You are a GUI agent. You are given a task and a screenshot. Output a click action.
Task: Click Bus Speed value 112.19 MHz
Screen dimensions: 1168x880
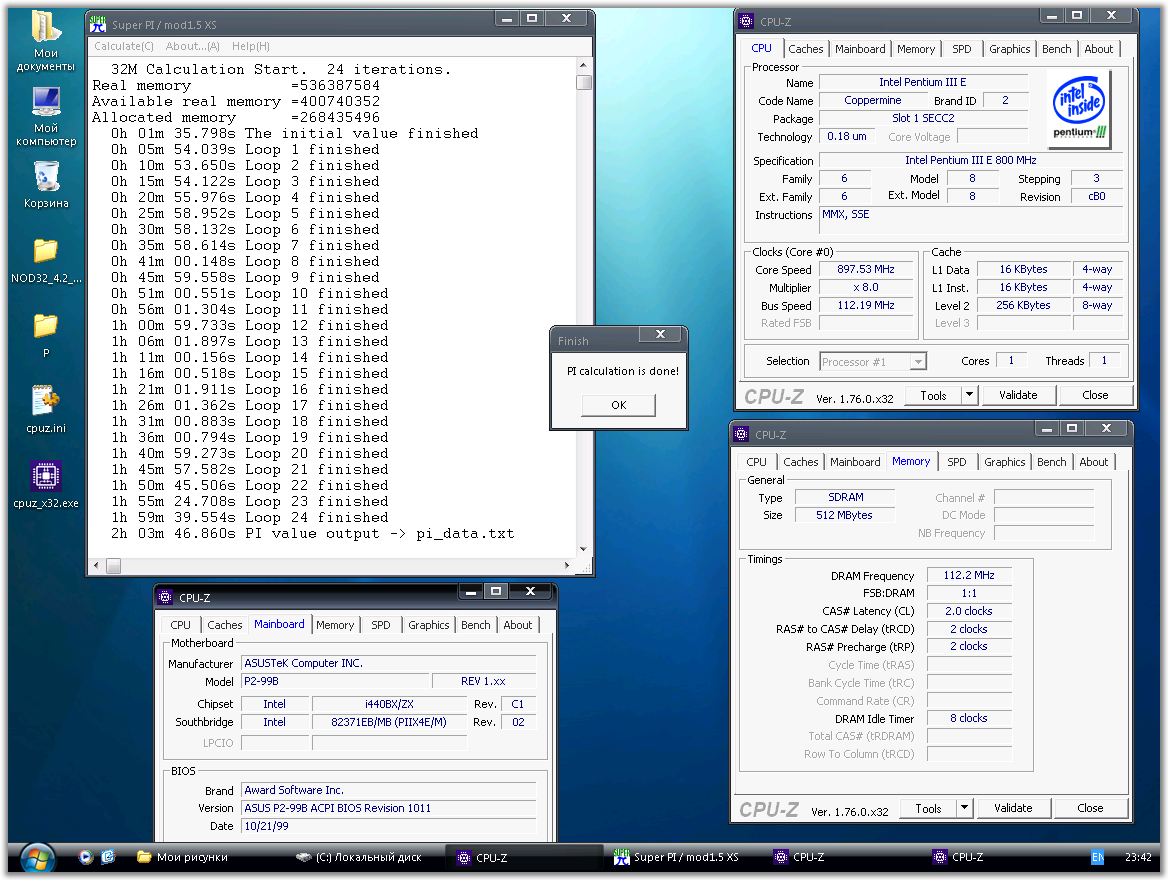click(x=866, y=306)
